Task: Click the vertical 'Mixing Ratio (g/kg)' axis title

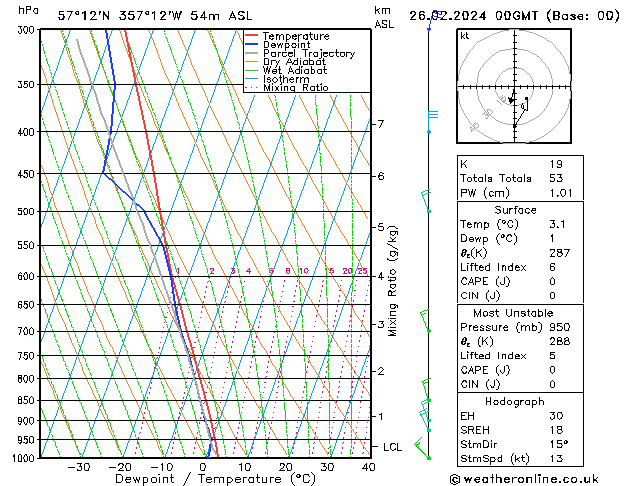Action: click(392, 281)
